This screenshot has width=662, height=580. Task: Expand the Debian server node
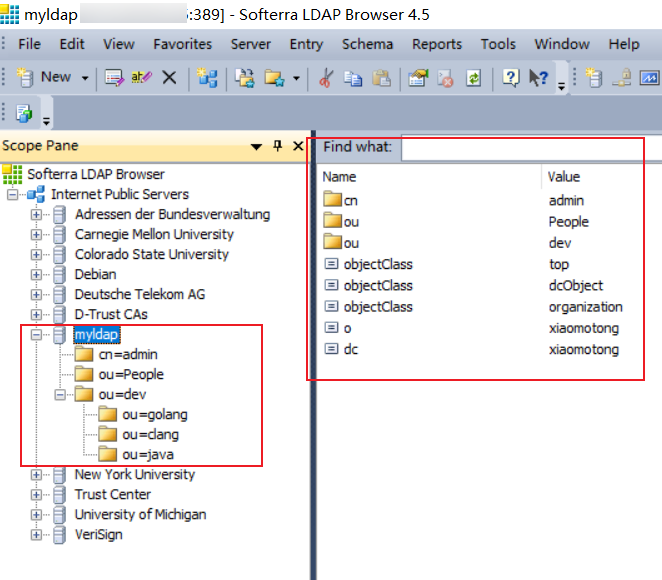click(36, 275)
